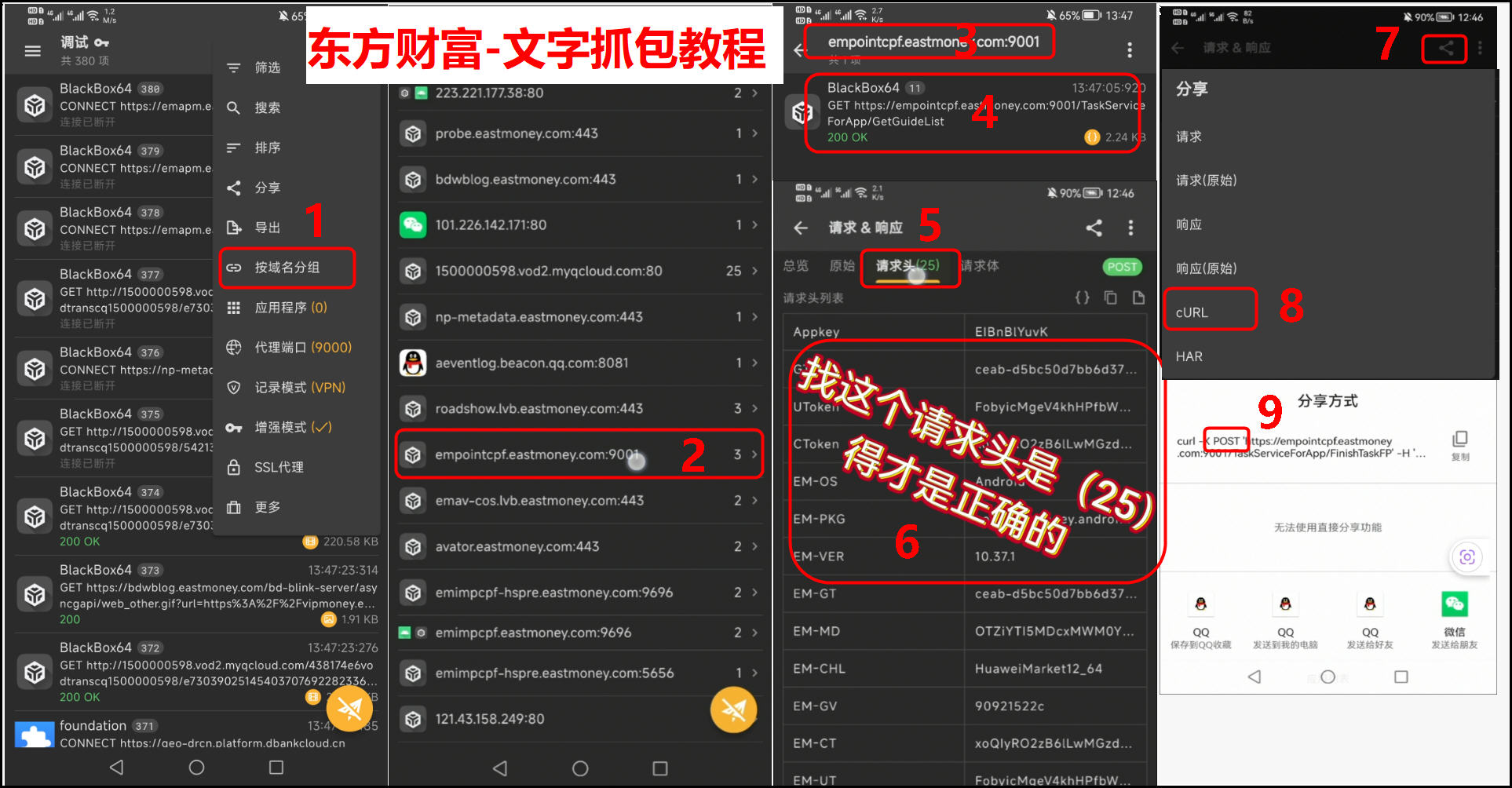1512x788 pixels.
Task: Tap the orange floating capture button in the domain list
Action: (x=733, y=710)
